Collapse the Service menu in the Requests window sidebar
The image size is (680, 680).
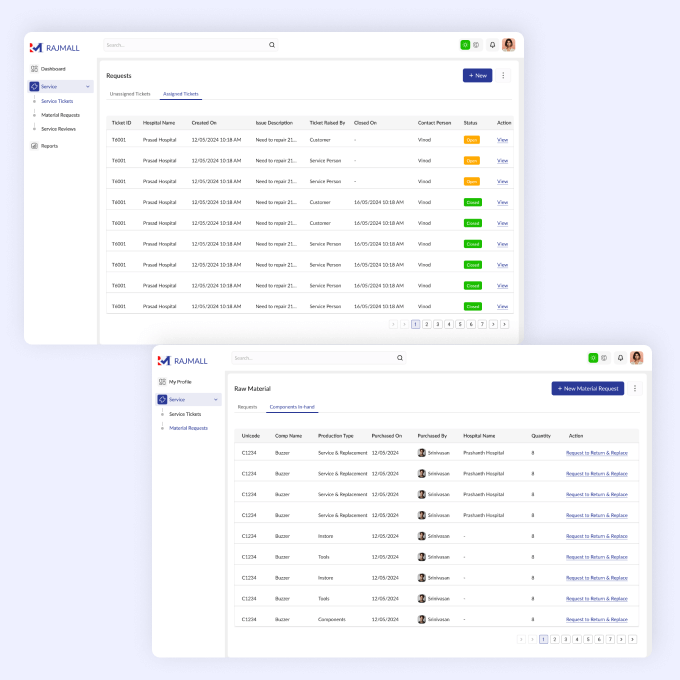tap(87, 87)
